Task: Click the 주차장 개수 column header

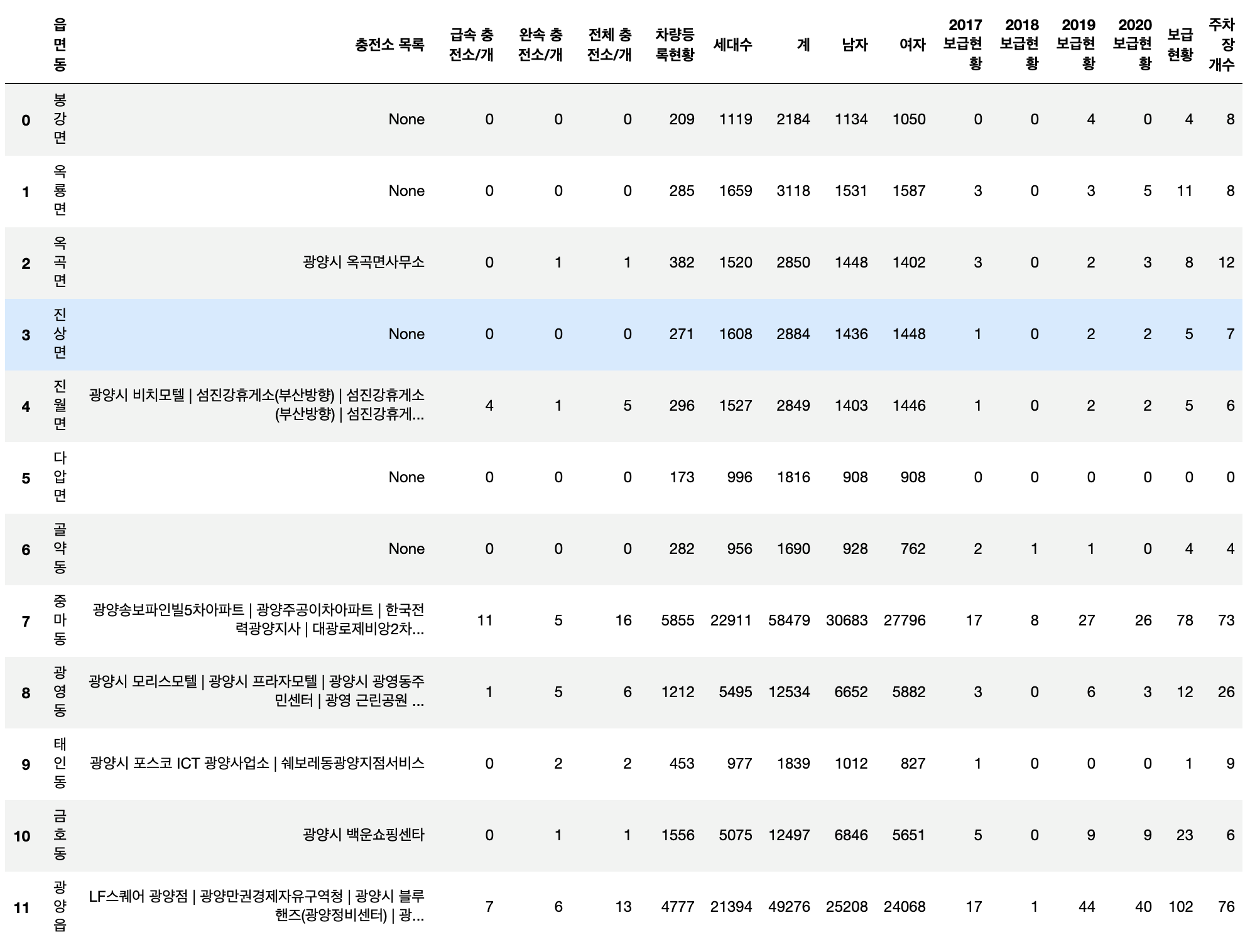Action: pos(1221,45)
